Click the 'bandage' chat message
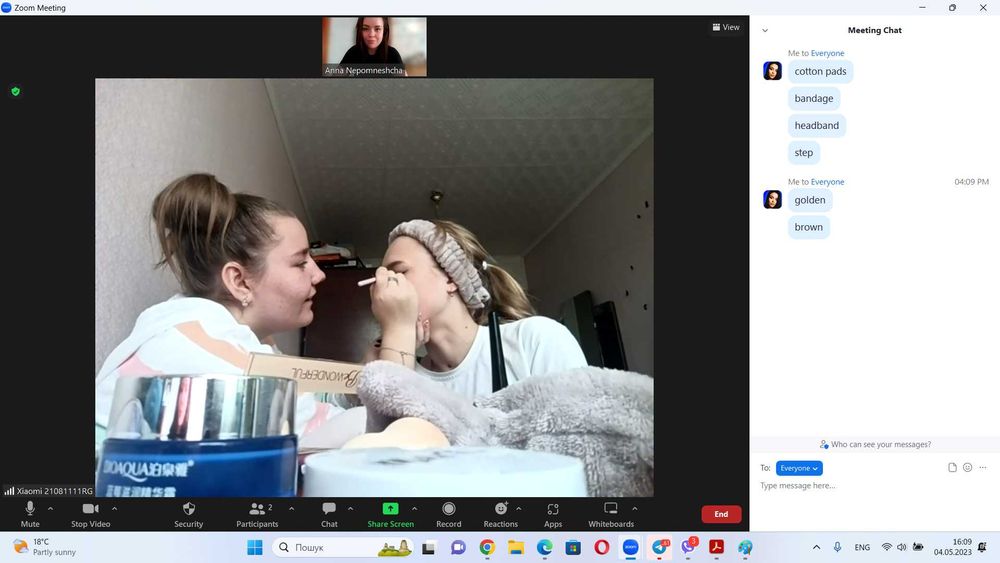The image size is (1000, 563). click(x=814, y=98)
